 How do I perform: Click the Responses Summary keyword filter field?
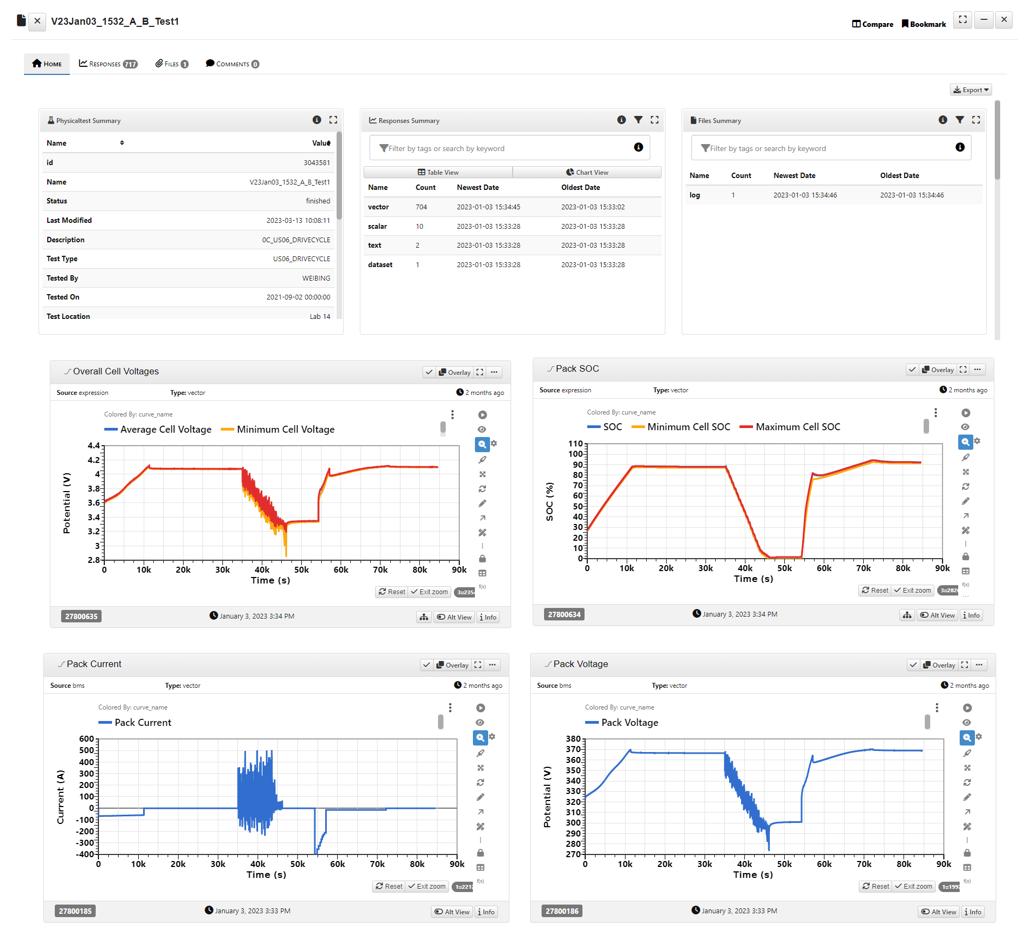[x=510, y=148]
